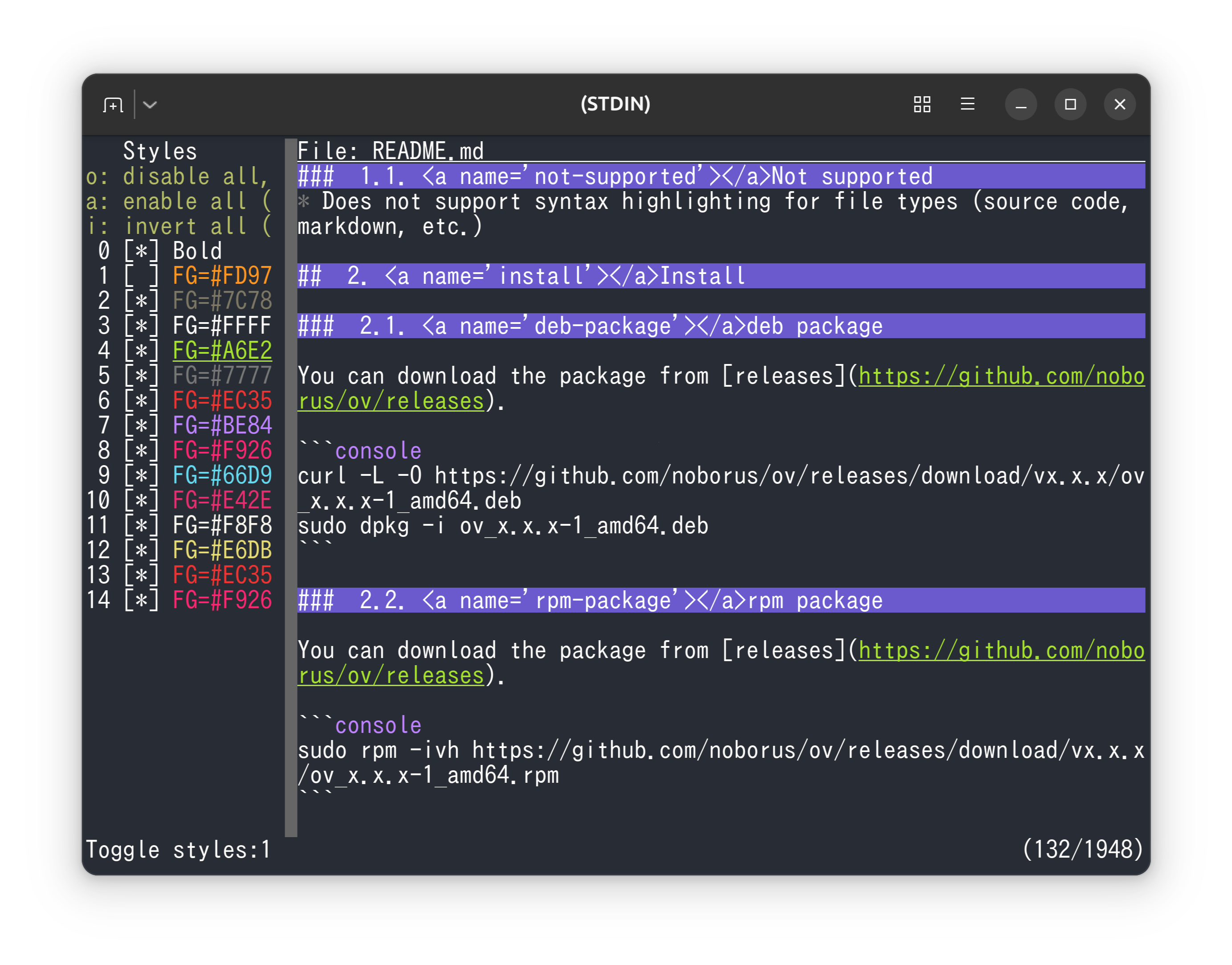Toggle style 8 FG=#F926 checkbox
1232x965 pixels.
141,450
